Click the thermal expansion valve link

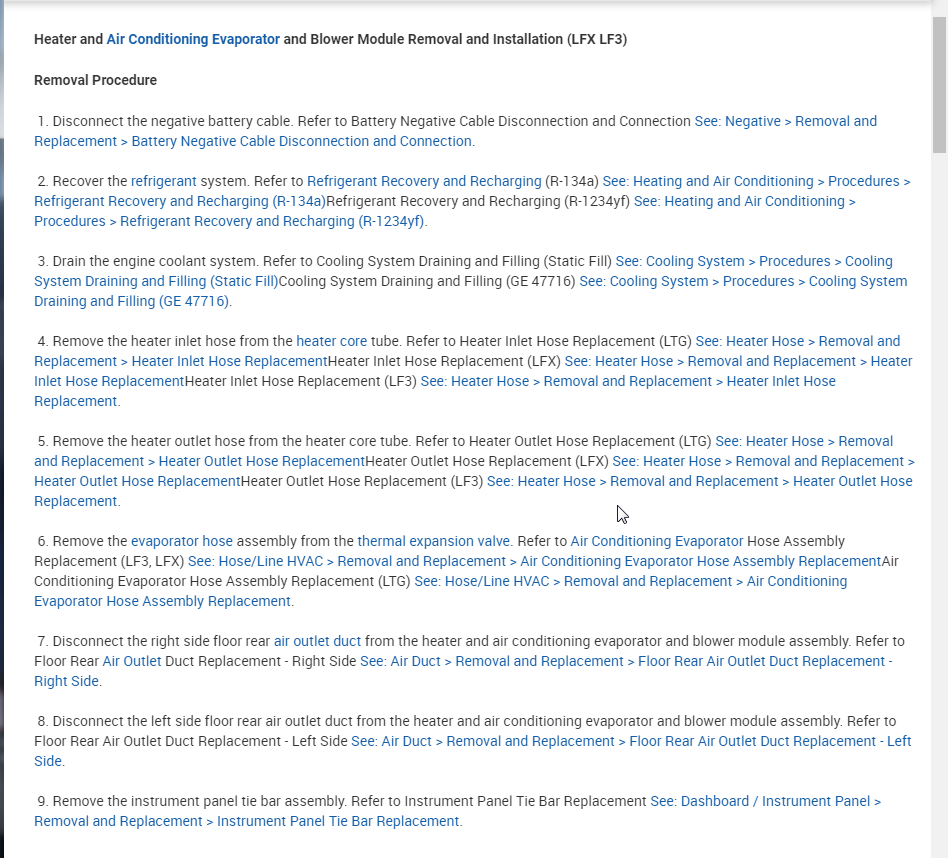(433, 541)
